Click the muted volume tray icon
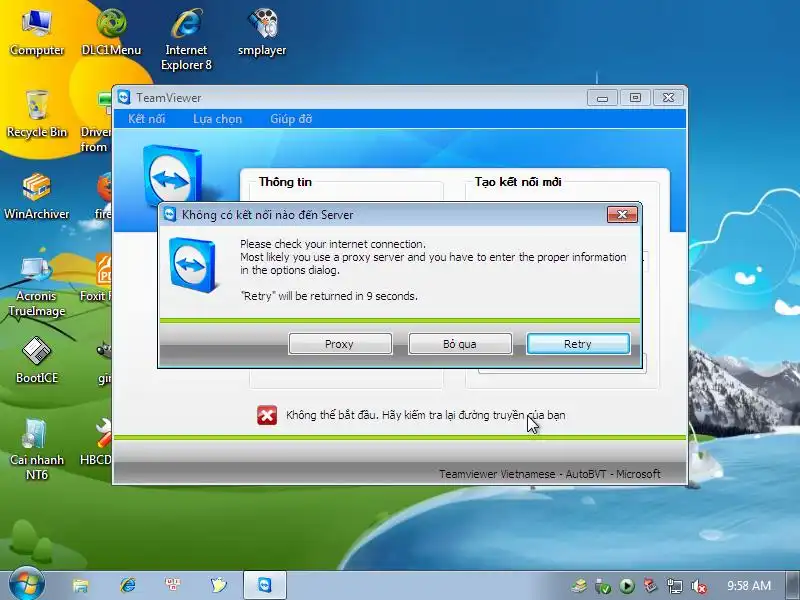 [698, 587]
